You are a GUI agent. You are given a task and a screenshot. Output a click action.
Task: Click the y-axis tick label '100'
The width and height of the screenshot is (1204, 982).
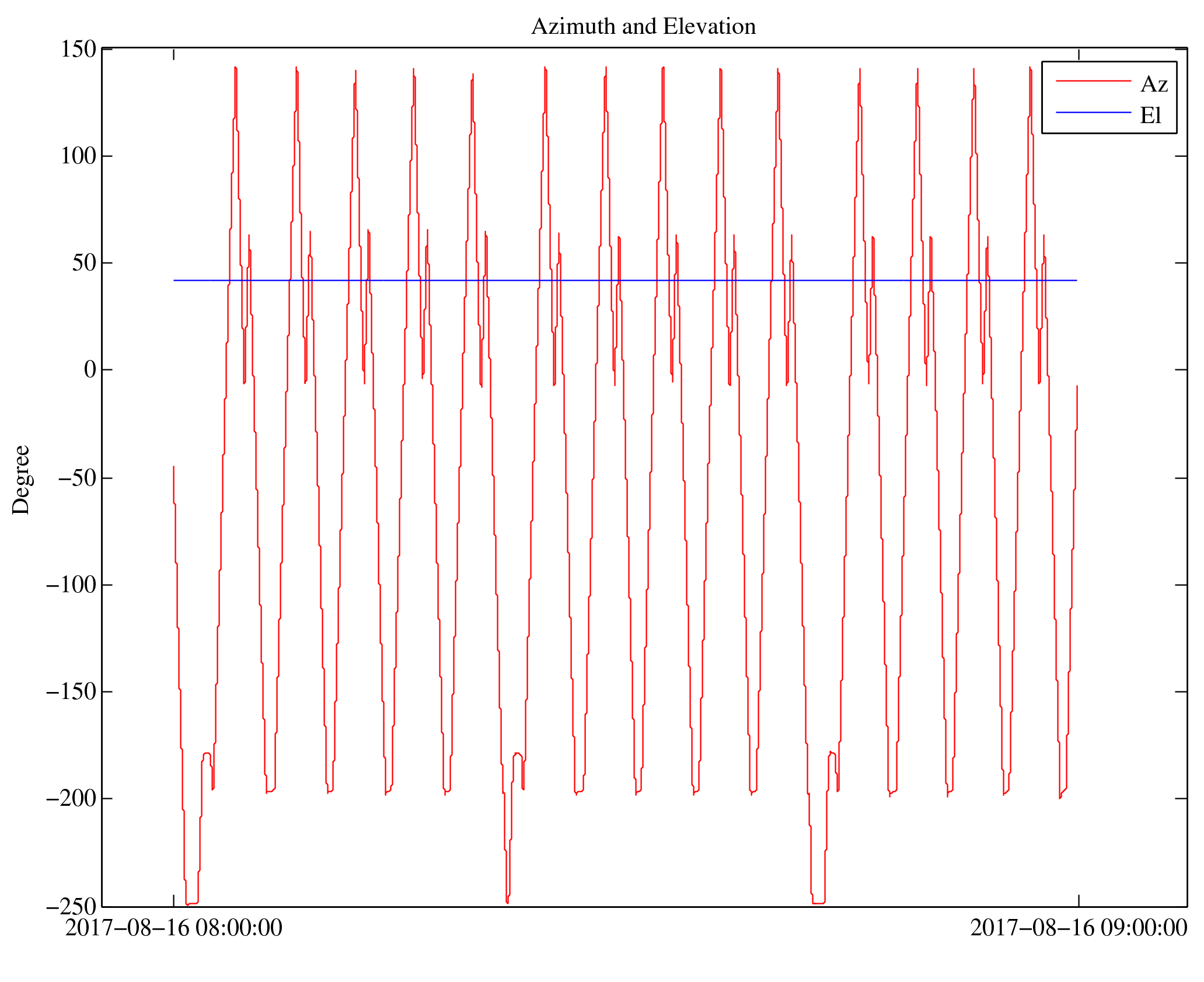[x=78, y=156]
